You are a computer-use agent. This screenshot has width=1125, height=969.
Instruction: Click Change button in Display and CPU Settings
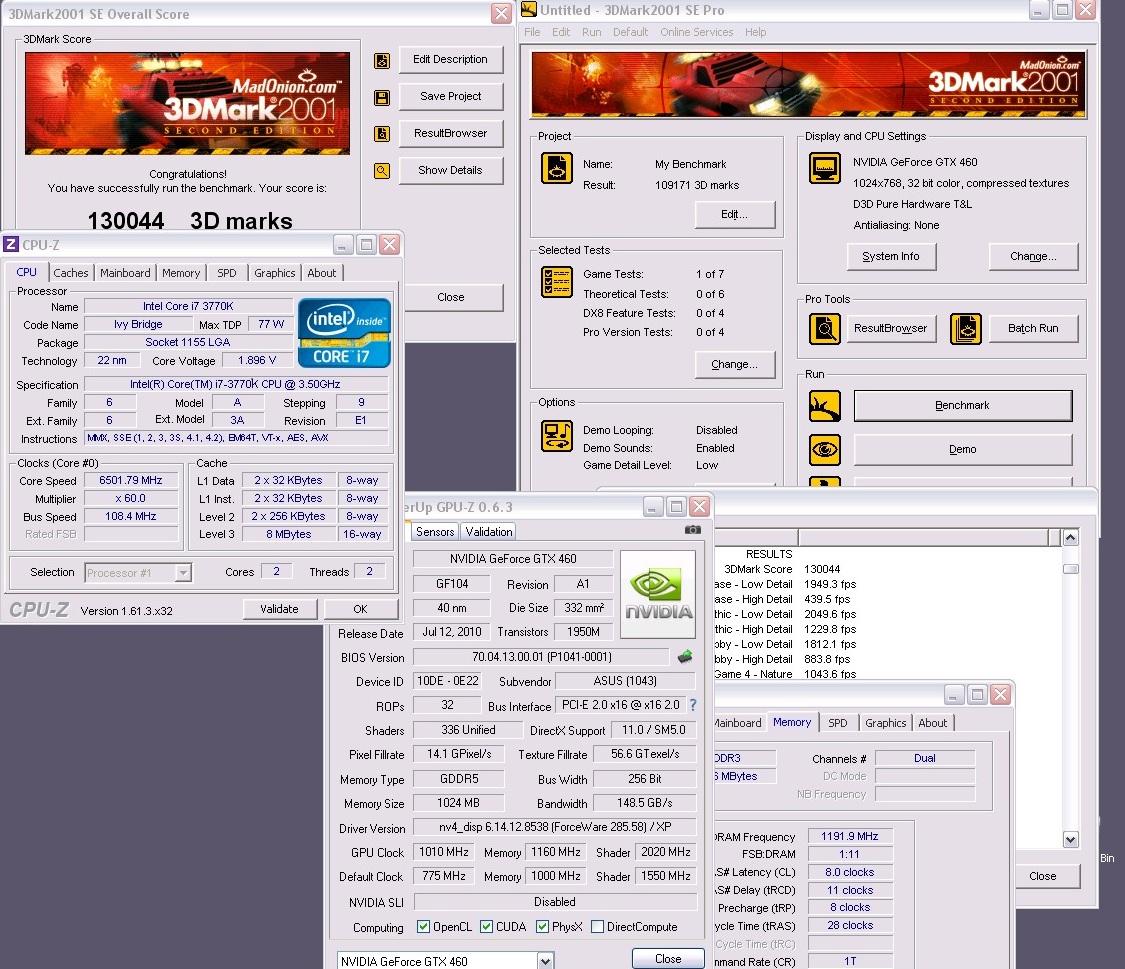pyautogui.click(x=1033, y=256)
